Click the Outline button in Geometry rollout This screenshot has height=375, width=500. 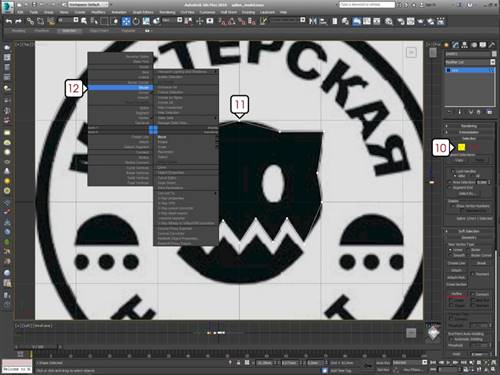point(457,294)
